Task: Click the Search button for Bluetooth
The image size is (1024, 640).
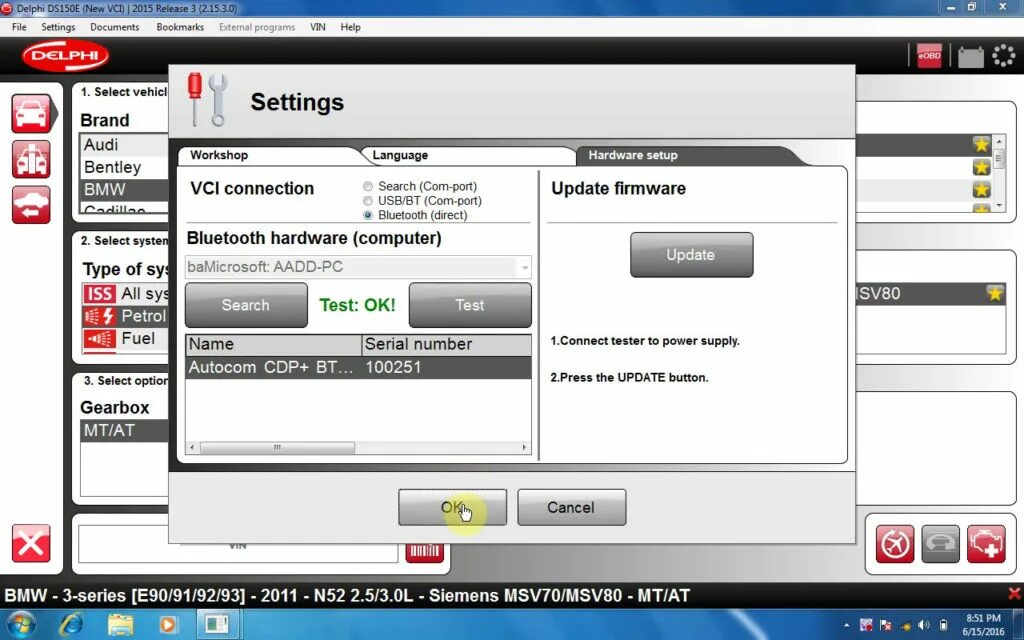Action: coord(246,305)
